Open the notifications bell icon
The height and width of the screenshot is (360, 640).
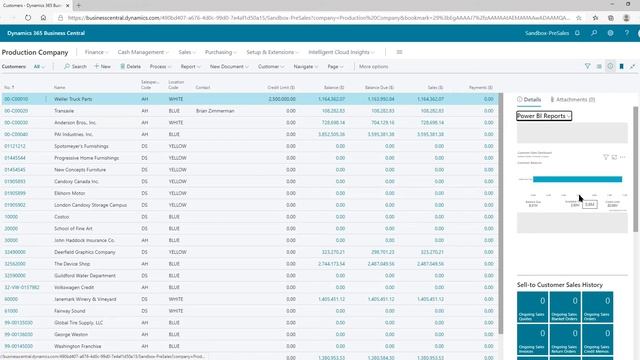[577, 33]
